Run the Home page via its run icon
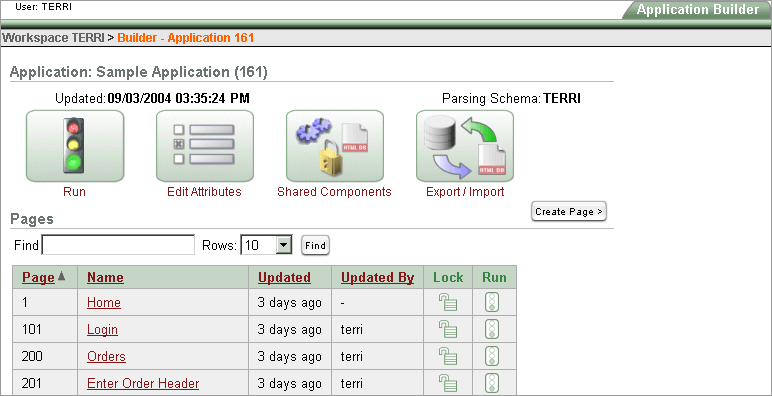Screen dimensions: 772x396 click(x=492, y=302)
